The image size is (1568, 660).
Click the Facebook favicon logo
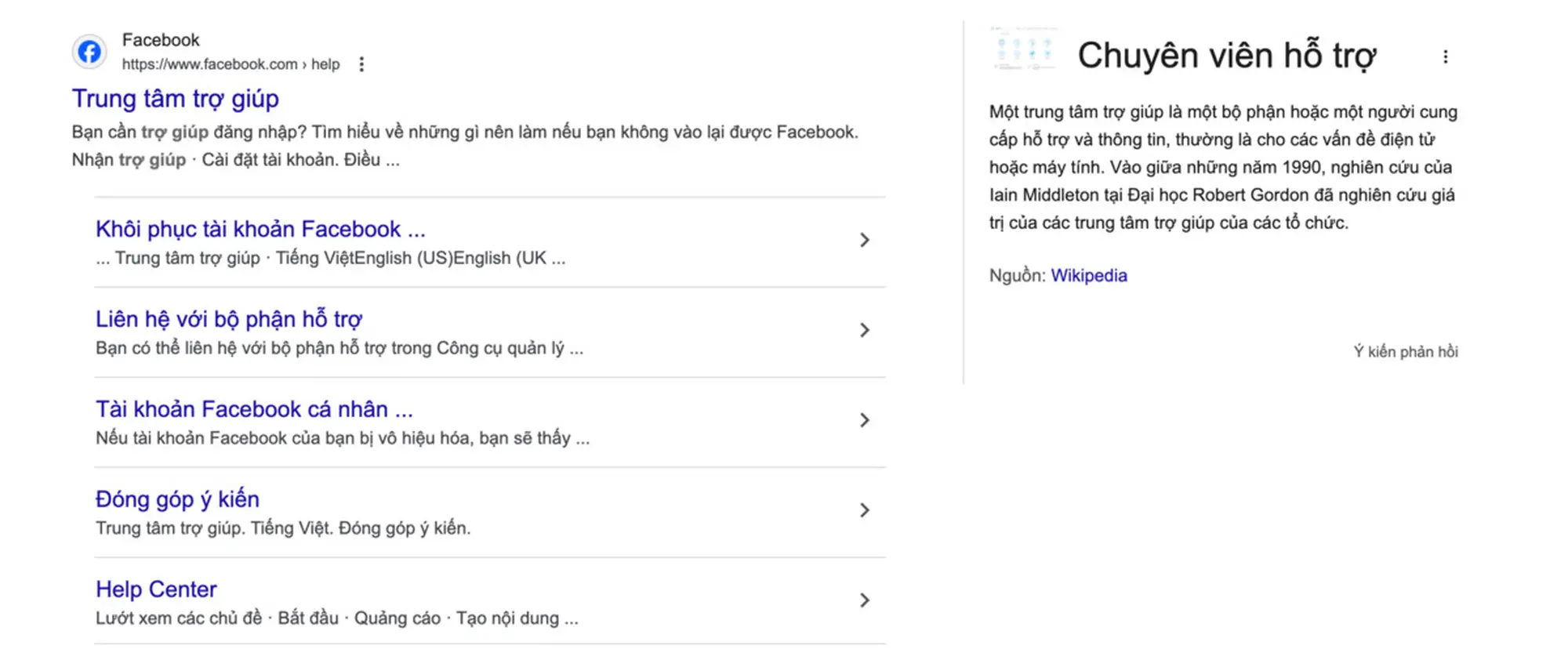[x=89, y=52]
